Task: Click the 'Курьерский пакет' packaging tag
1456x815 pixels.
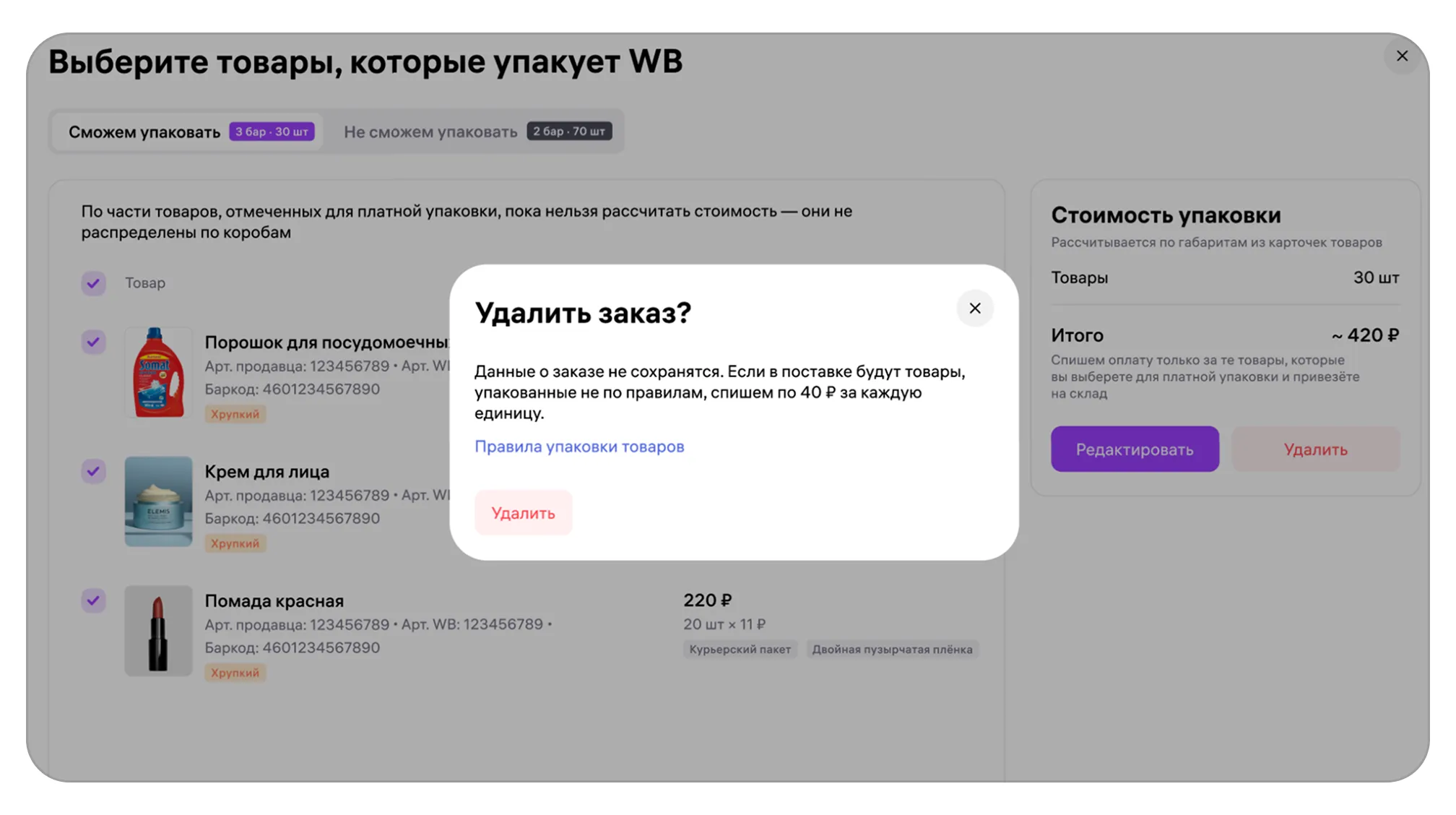Action: click(740, 650)
